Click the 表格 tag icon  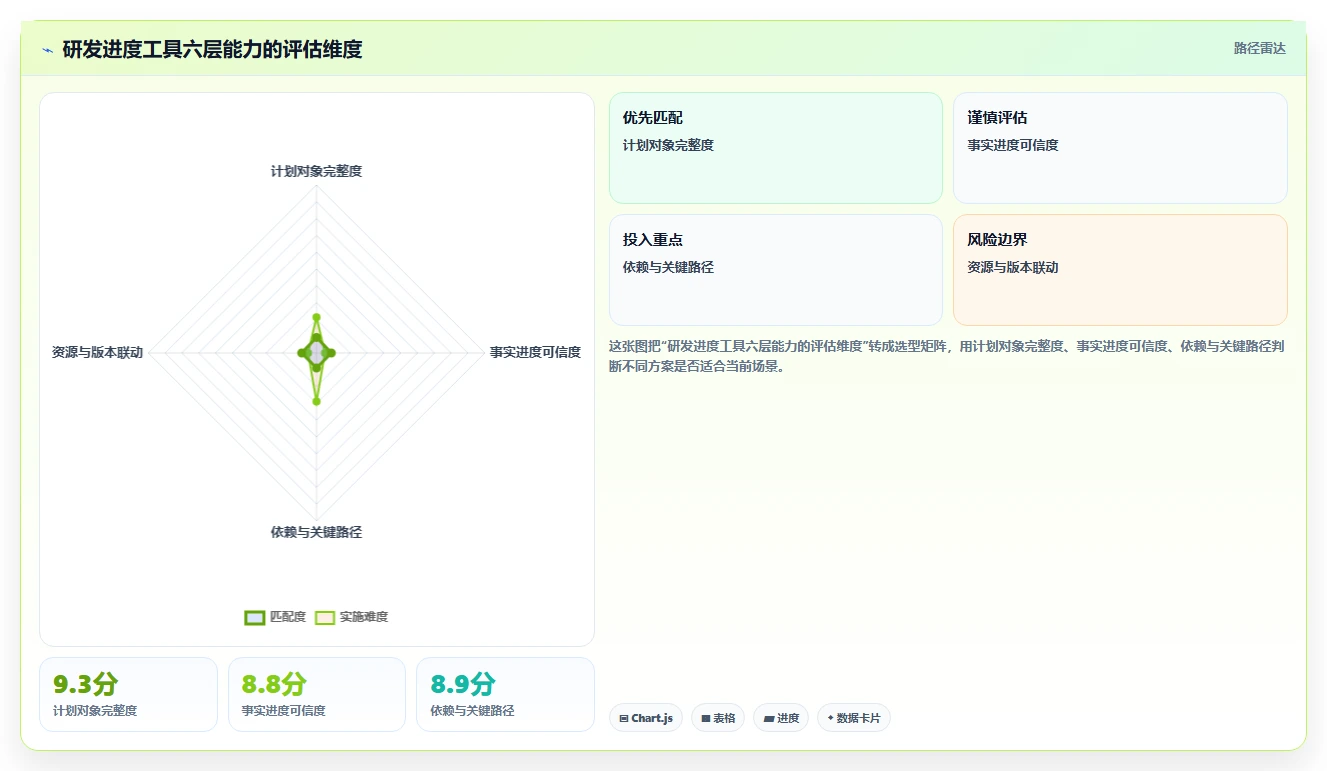[705, 718]
